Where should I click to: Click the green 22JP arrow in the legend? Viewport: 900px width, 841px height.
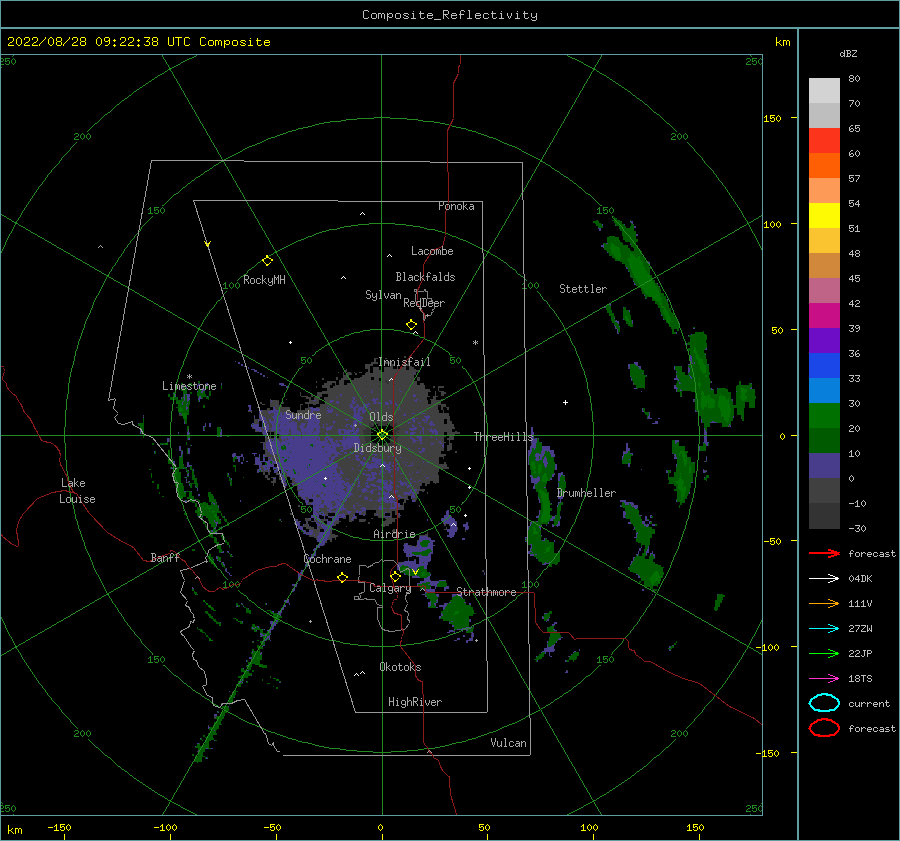click(824, 653)
